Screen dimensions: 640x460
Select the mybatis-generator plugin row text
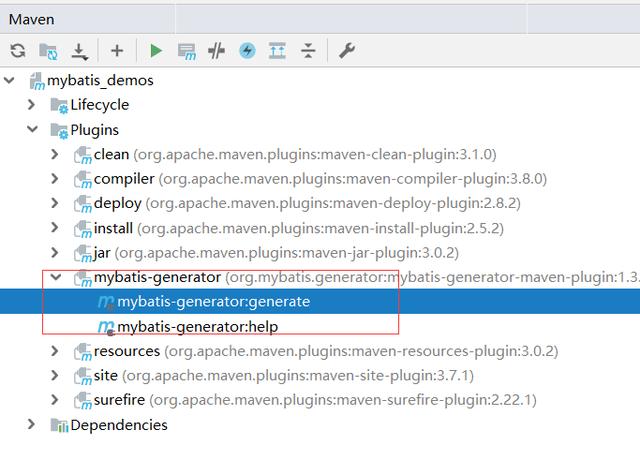[x=367, y=277]
